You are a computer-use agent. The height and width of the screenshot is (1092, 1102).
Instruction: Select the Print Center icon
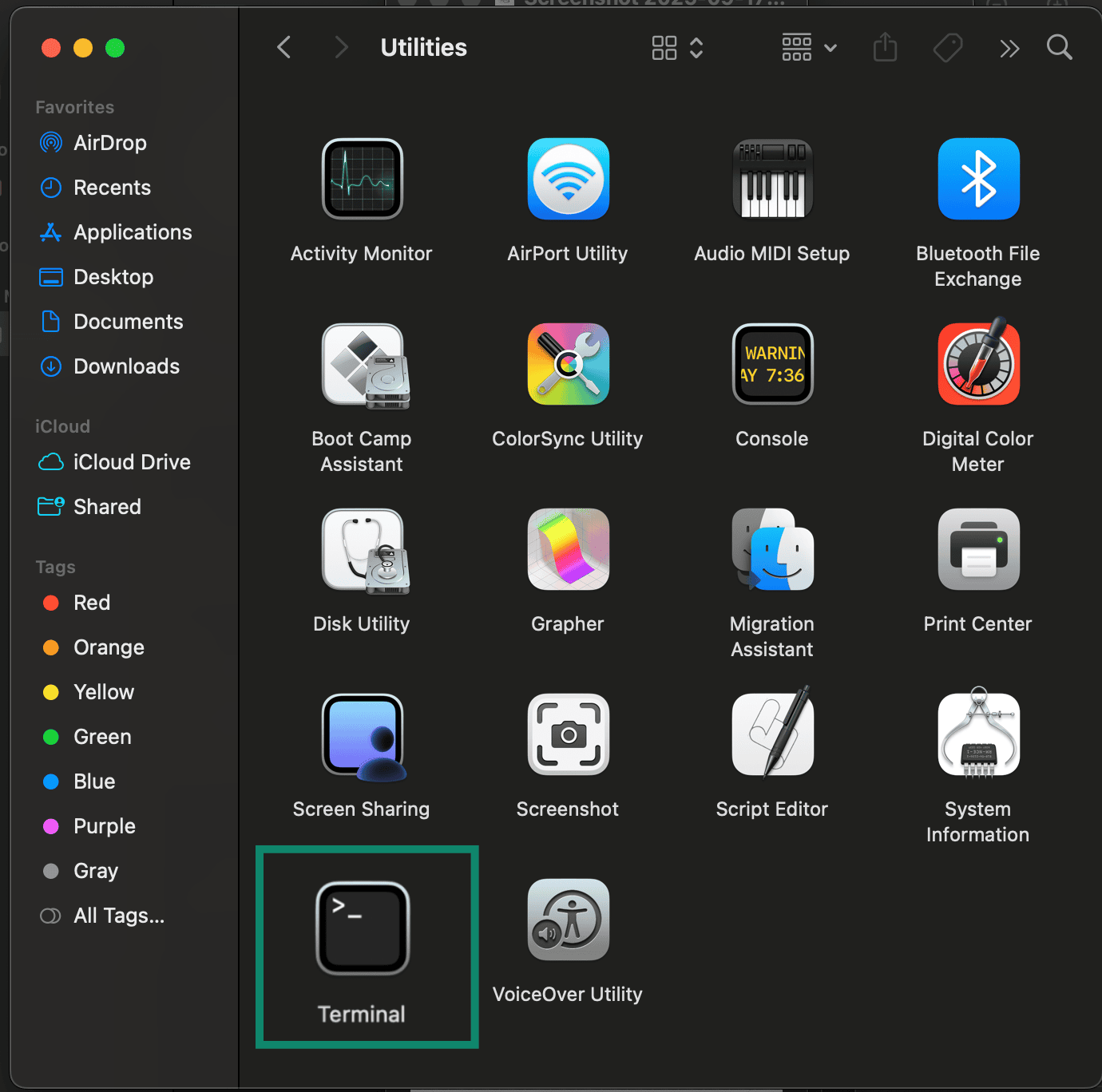click(979, 549)
